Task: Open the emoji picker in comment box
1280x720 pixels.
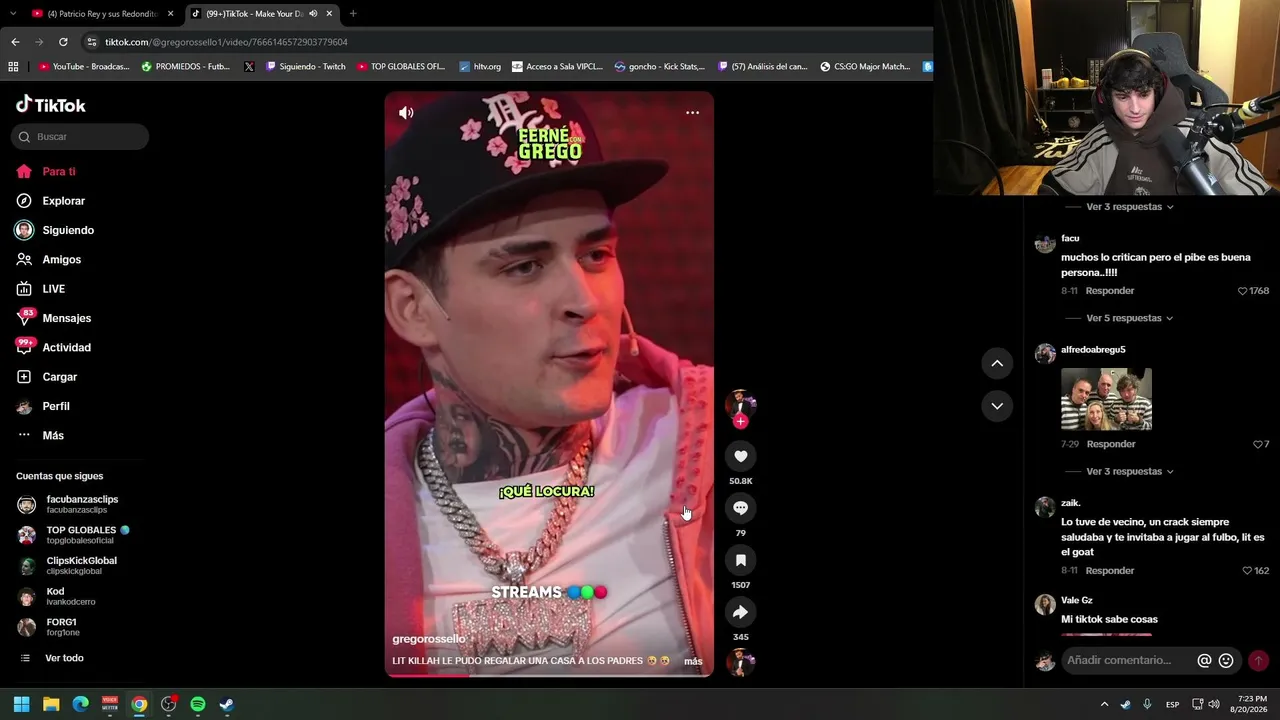Action: [x=1226, y=661]
